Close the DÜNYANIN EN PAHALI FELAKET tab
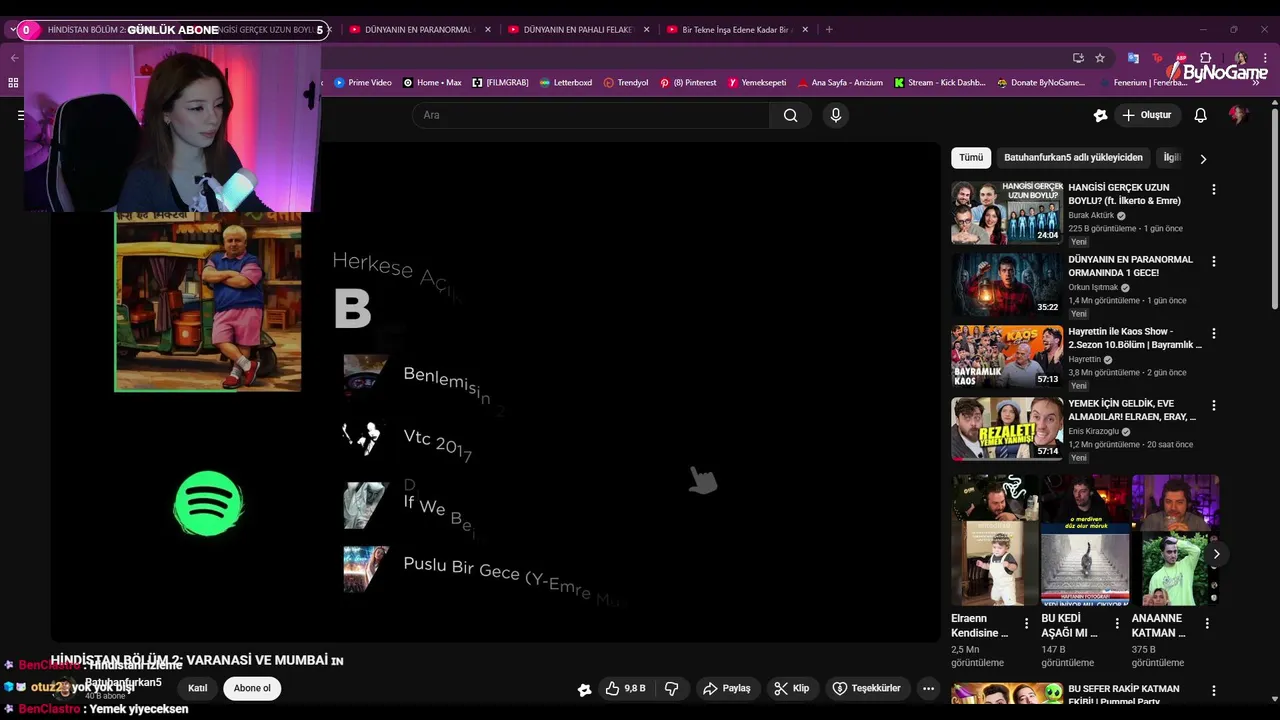Image resolution: width=1280 pixels, height=720 pixels. coord(646,29)
